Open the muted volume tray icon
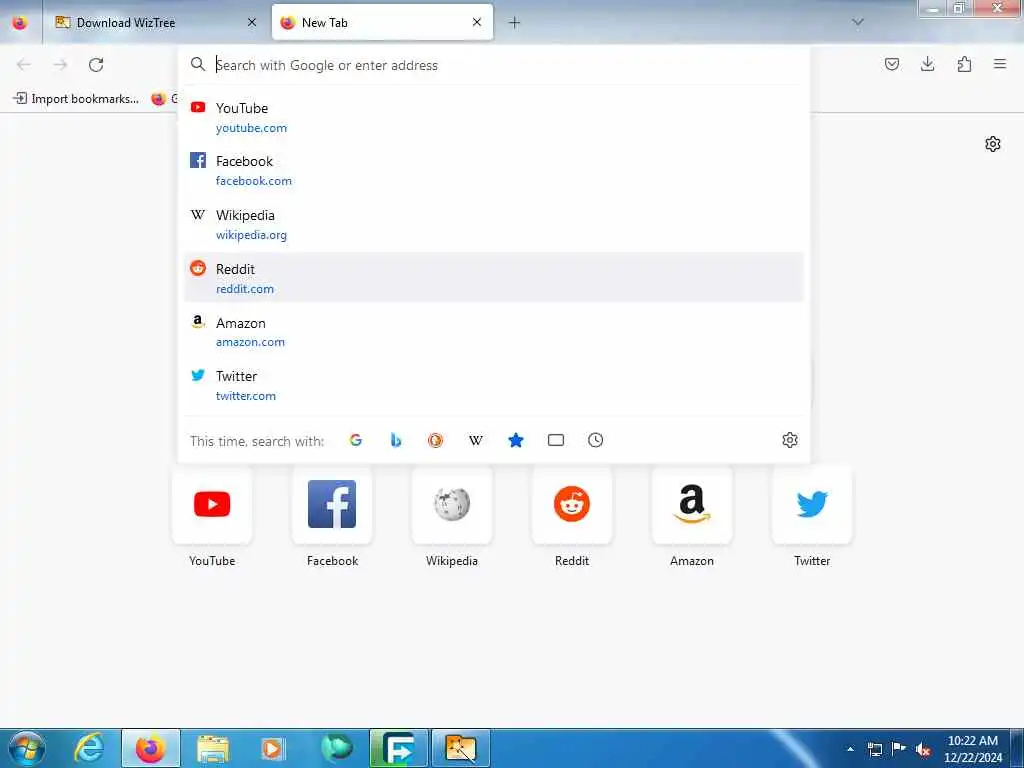Screen dimensions: 1024x768 tap(923, 749)
